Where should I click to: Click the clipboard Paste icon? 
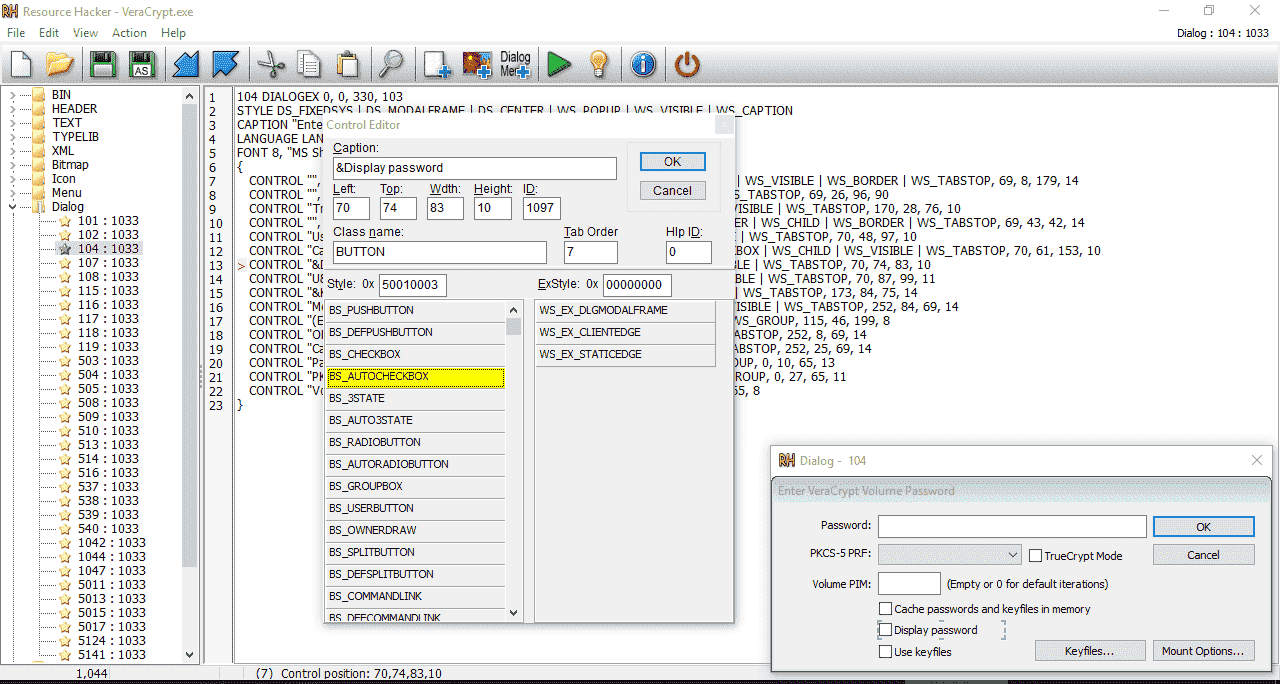click(347, 64)
